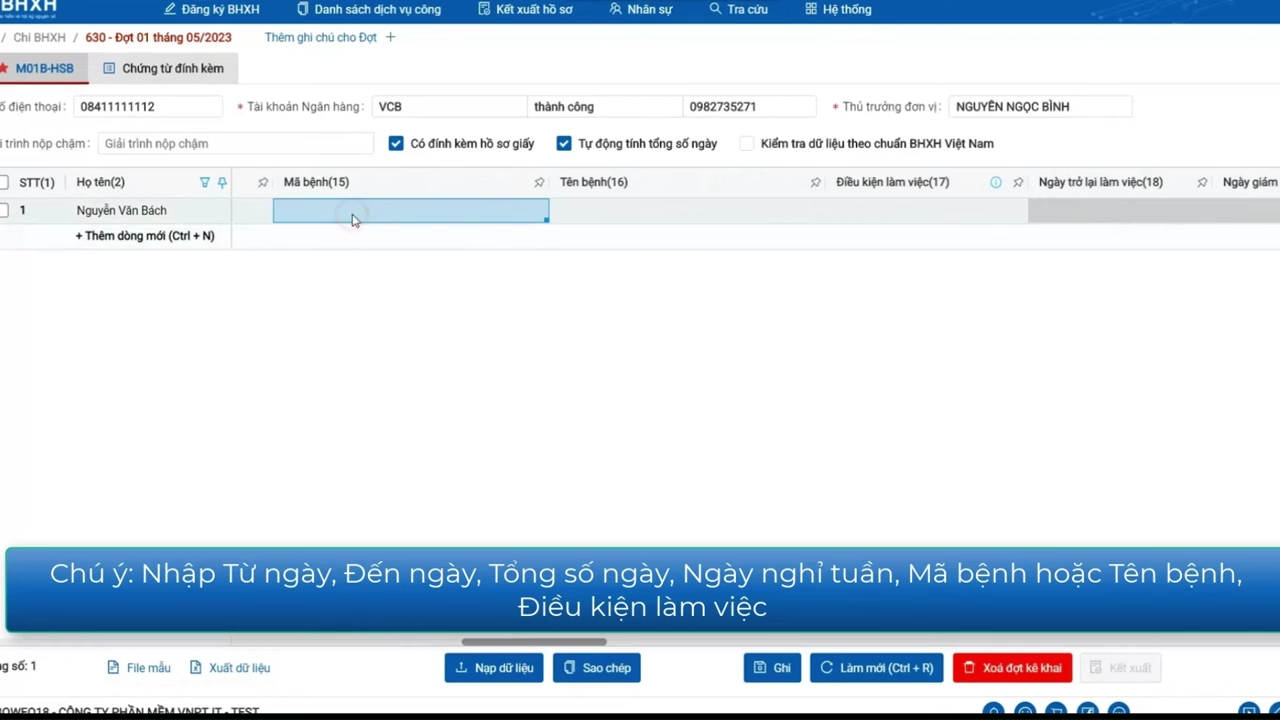Click the filter icon in Họ tên column

click(x=205, y=182)
